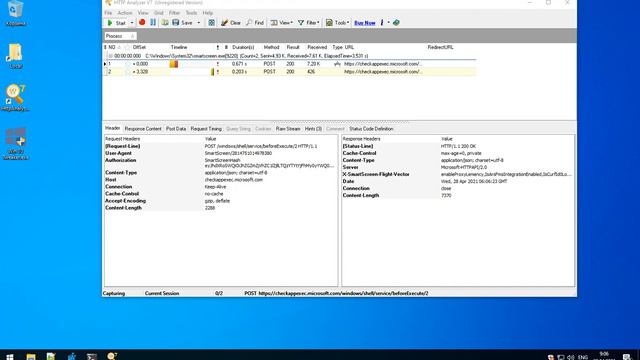This screenshot has width=640, height=360.
Task: Click the Clear brush button
Action: 231,23
